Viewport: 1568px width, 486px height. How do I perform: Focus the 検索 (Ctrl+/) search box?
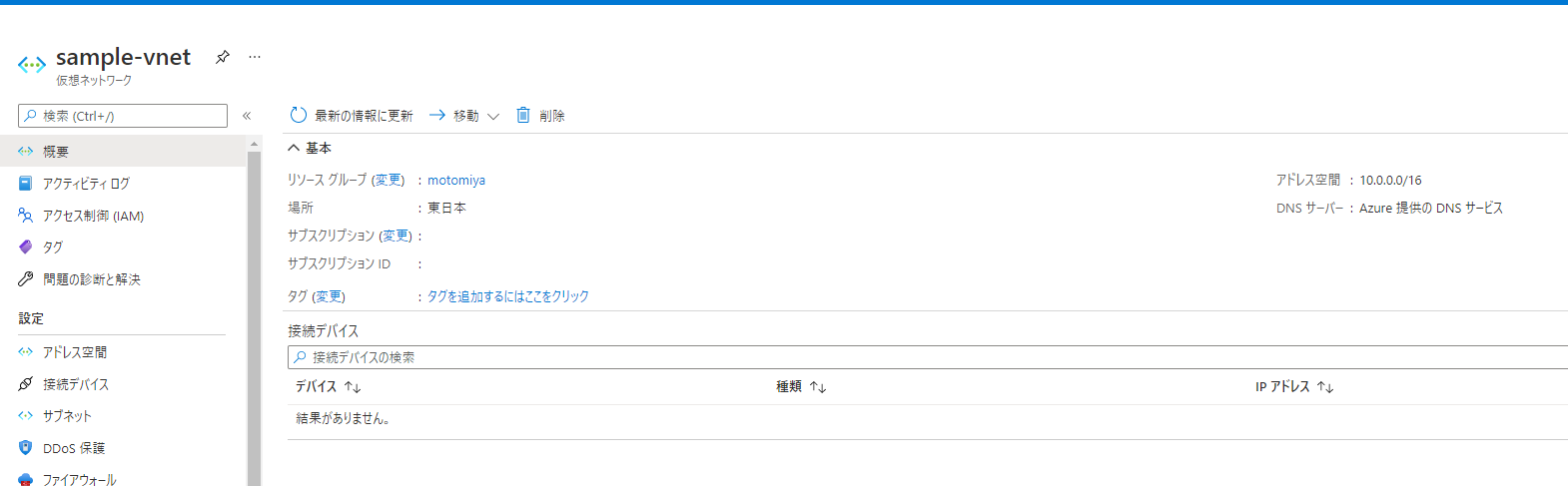[123, 116]
